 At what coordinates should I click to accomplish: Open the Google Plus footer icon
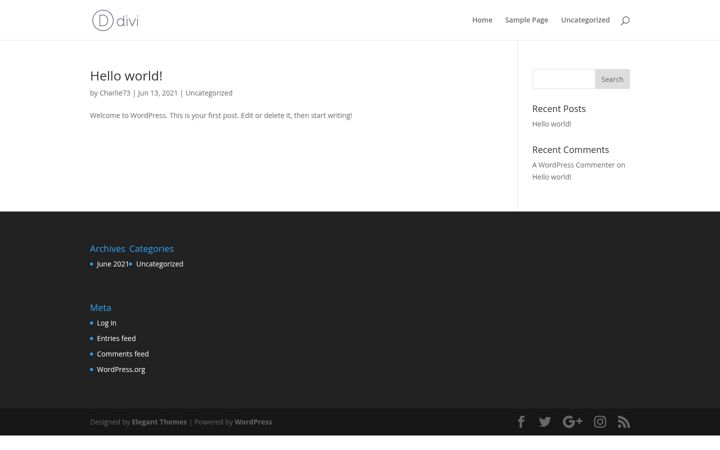click(x=572, y=422)
